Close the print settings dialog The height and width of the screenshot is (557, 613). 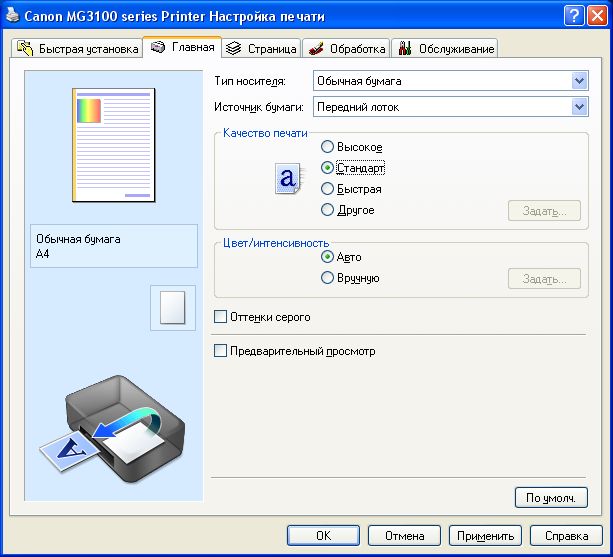[x=597, y=16]
